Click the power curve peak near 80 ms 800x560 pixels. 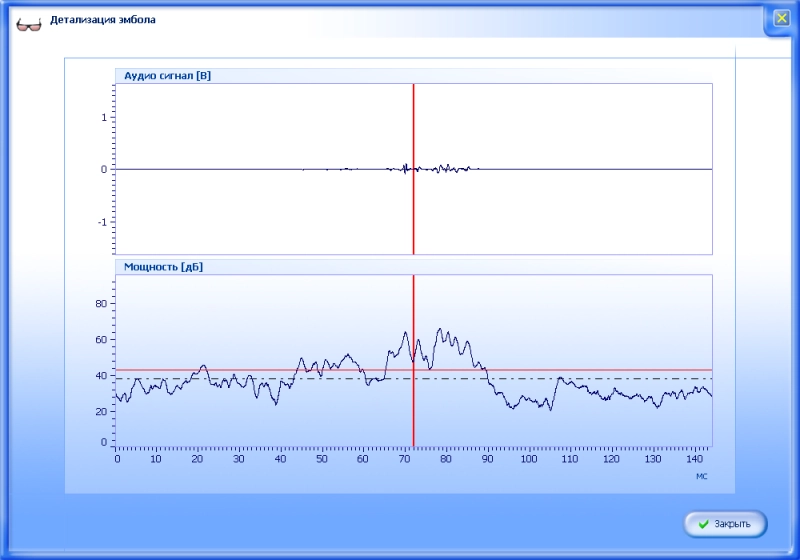click(x=441, y=329)
